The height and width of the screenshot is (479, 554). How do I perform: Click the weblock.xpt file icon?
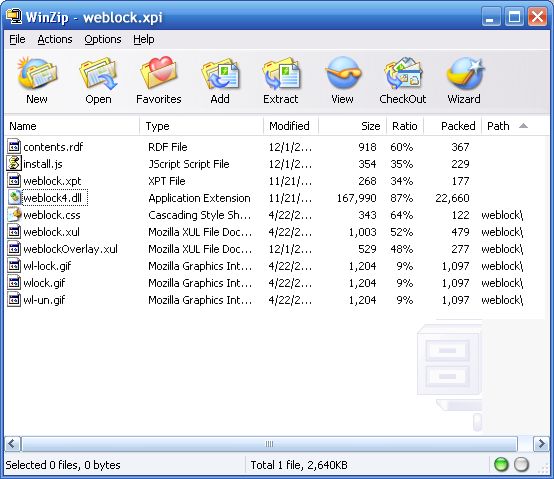[x=14, y=181]
